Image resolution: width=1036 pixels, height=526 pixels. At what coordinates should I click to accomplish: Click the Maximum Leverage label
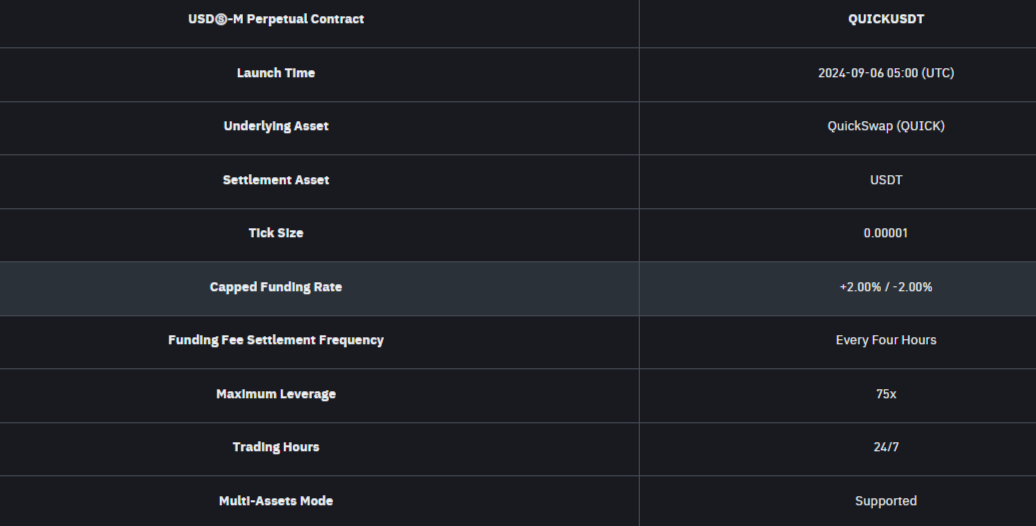276,394
